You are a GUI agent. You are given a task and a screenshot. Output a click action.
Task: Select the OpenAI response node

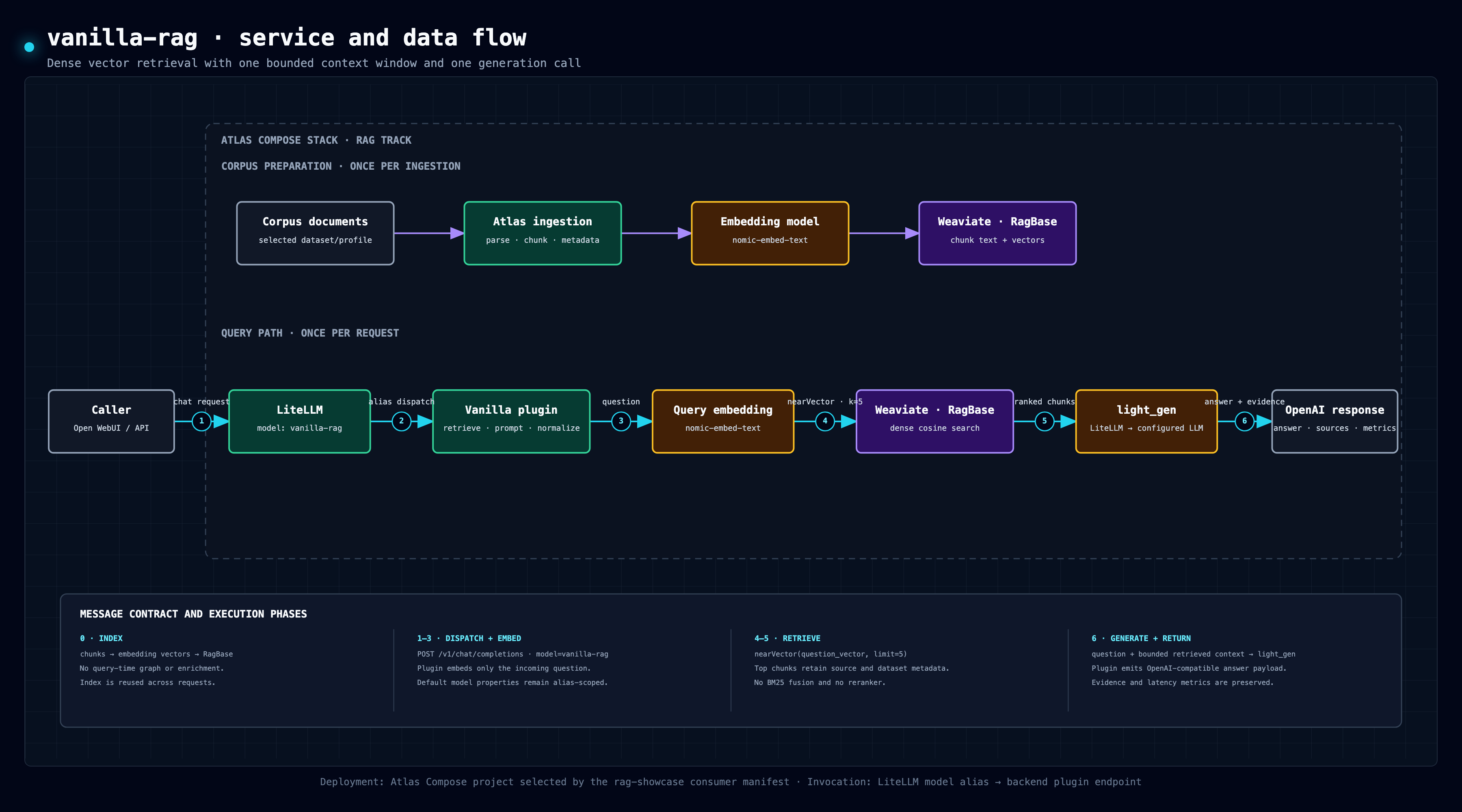1334,421
